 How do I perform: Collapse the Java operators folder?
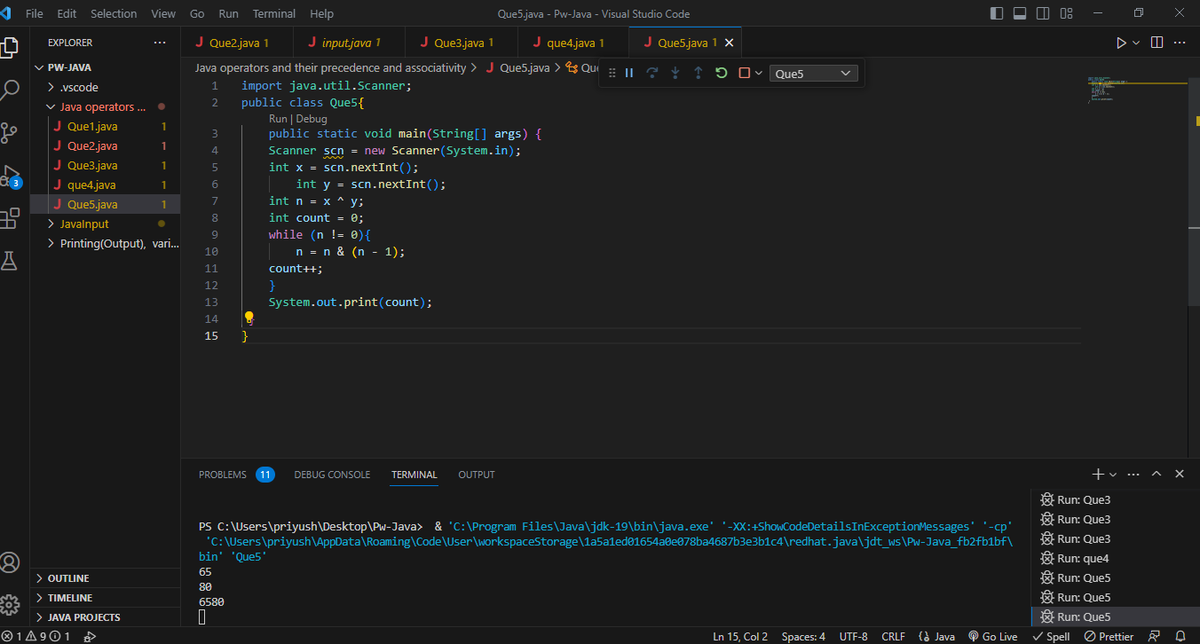(104, 107)
